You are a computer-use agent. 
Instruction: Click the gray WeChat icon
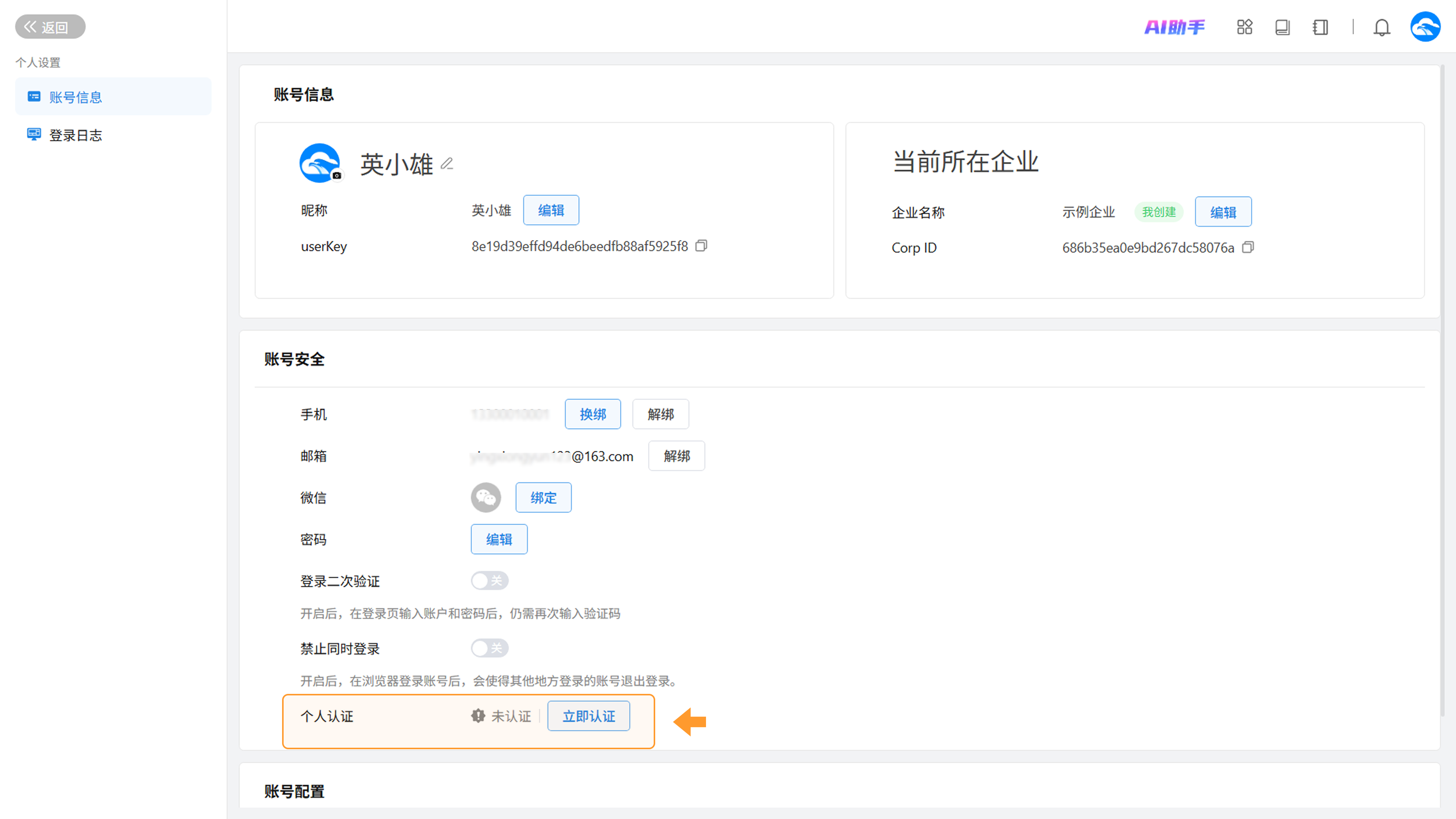(485, 497)
